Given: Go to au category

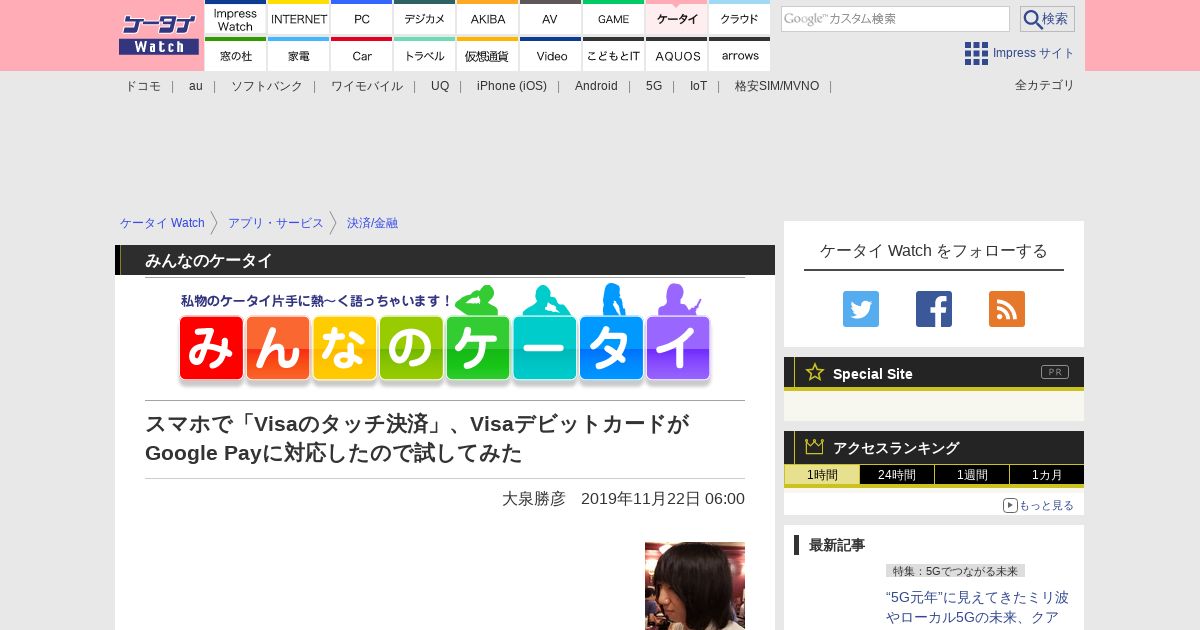Looking at the screenshot, I should coord(196,86).
